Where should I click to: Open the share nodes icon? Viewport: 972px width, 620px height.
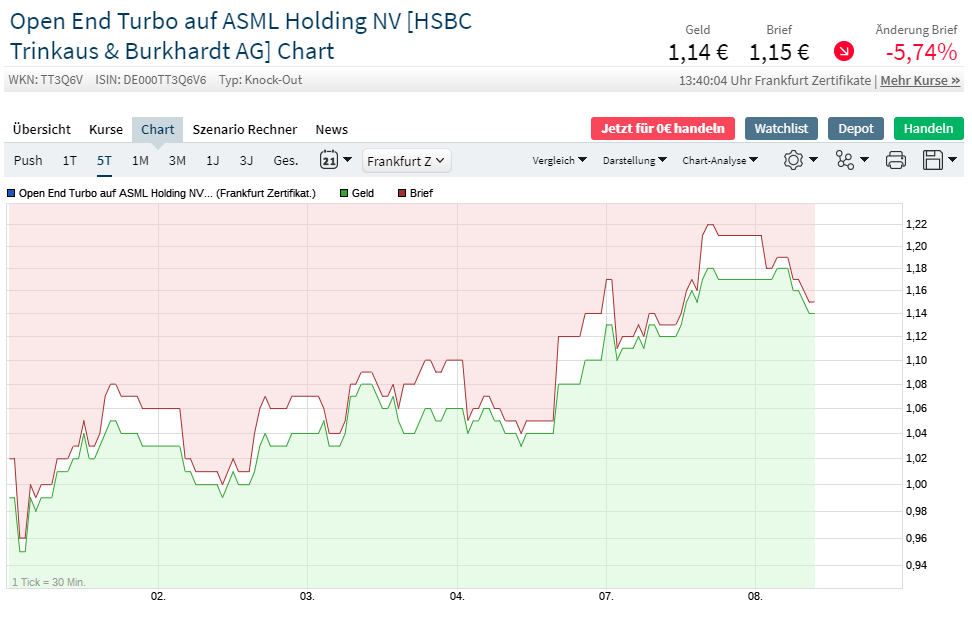pos(844,160)
